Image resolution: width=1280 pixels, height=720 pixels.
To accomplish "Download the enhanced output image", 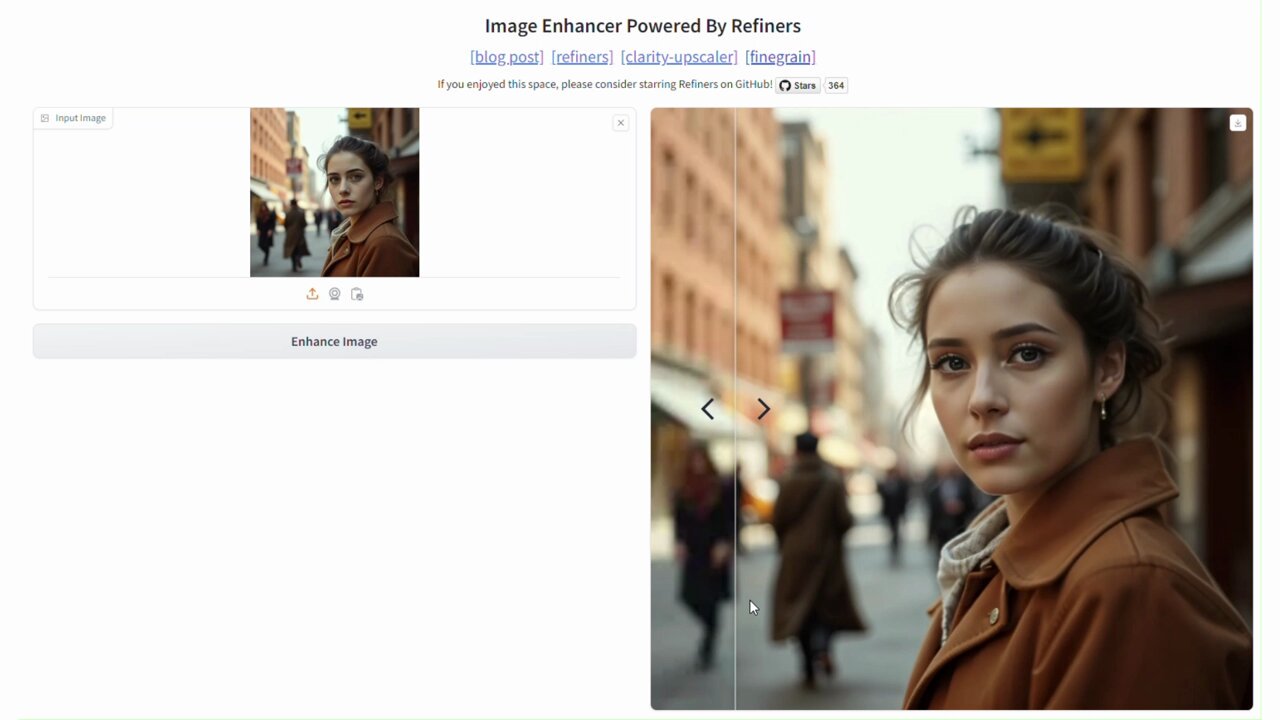I will [x=1237, y=123].
